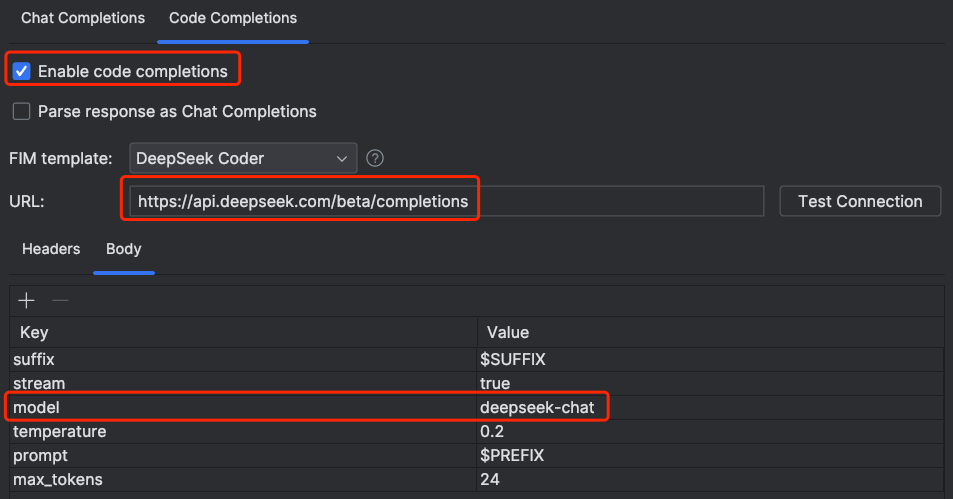Switch to Chat Completions tab
Image resolution: width=953 pixels, height=499 pixels.
[83, 18]
